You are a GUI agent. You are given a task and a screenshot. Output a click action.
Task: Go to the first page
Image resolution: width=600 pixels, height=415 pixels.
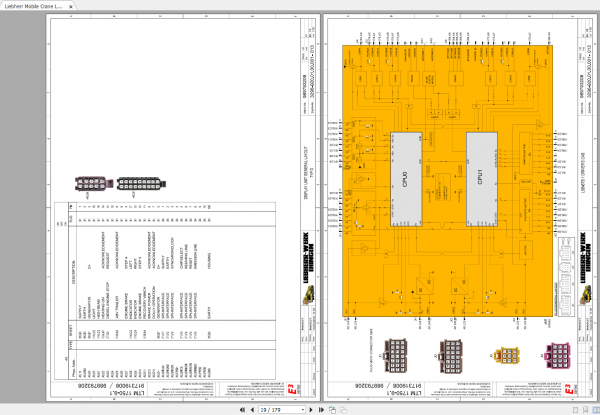click(242, 410)
